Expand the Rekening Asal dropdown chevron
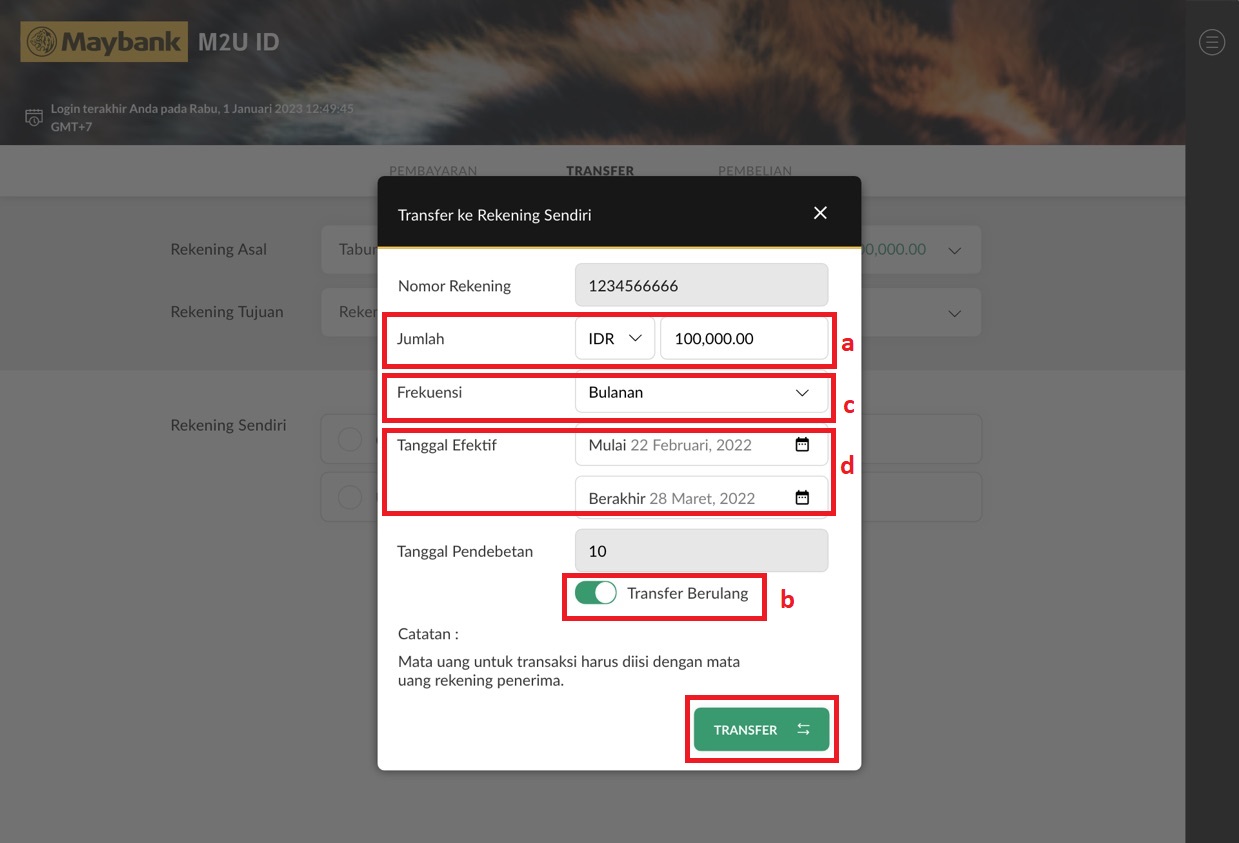The width and height of the screenshot is (1239, 843). [954, 250]
